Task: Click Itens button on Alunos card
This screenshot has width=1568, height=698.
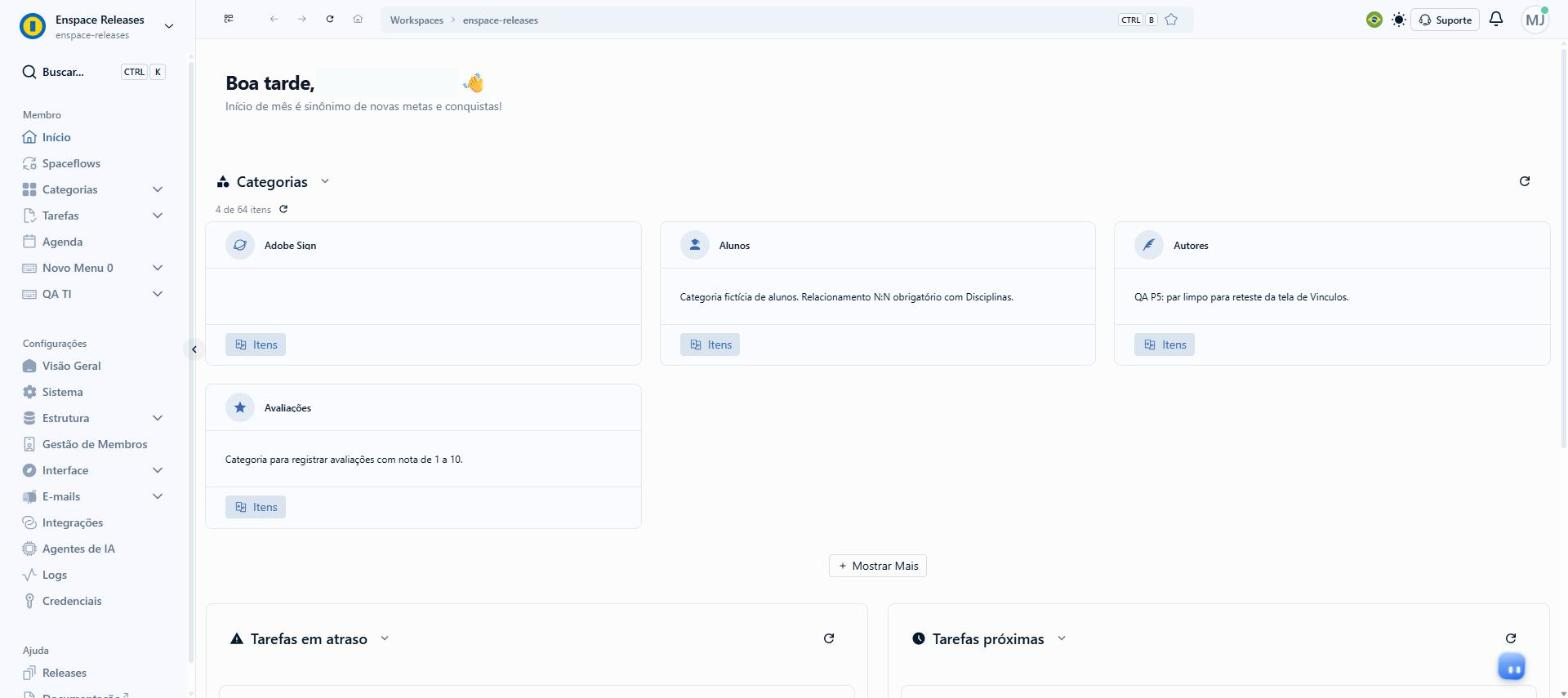Action: [710, 344]
